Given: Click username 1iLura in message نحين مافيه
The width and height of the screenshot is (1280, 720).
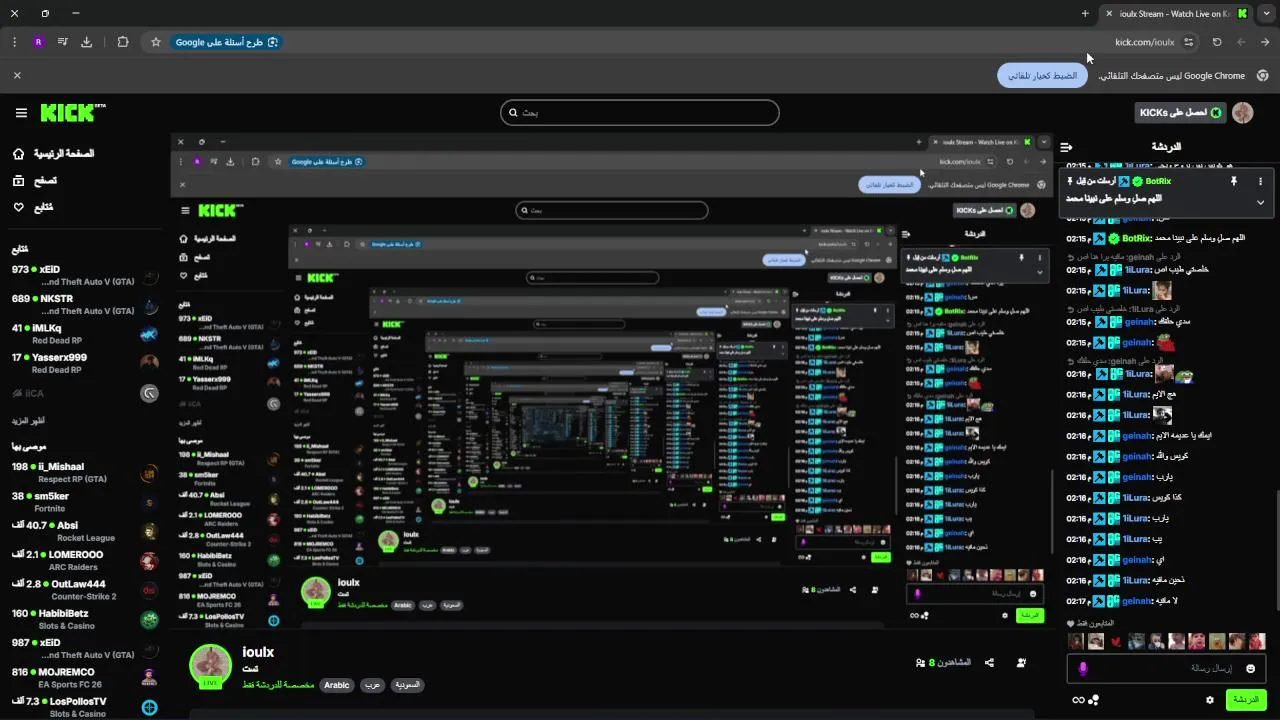Looking at the screenshot, I should pyautogui.click(x=1135, y=580).
